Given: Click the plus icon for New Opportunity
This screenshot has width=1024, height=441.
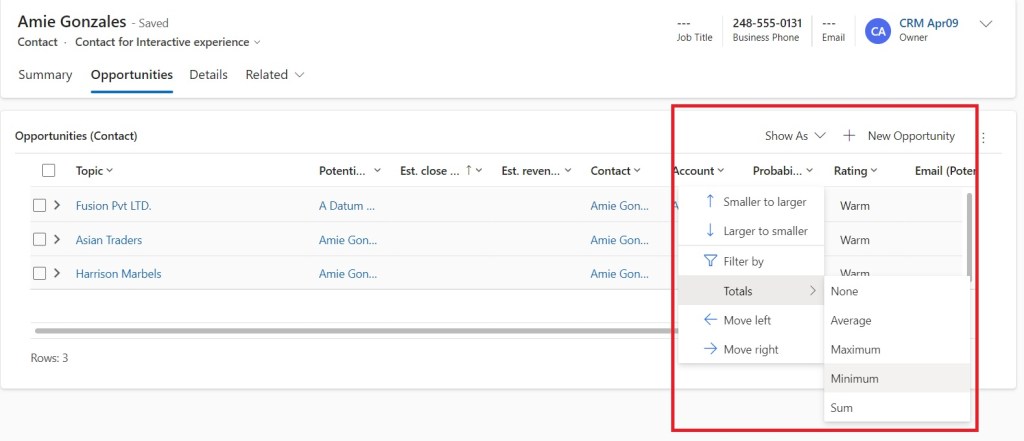Looking at the screenshot, I should 849,136.
